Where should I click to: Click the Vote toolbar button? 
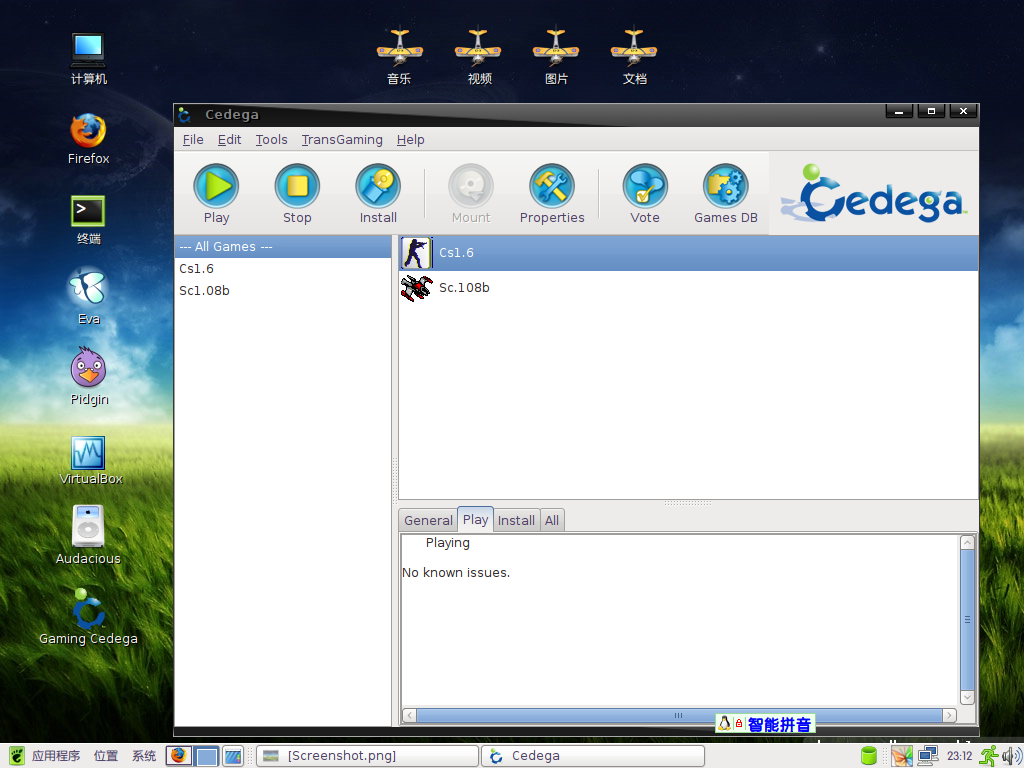[645, 194]
